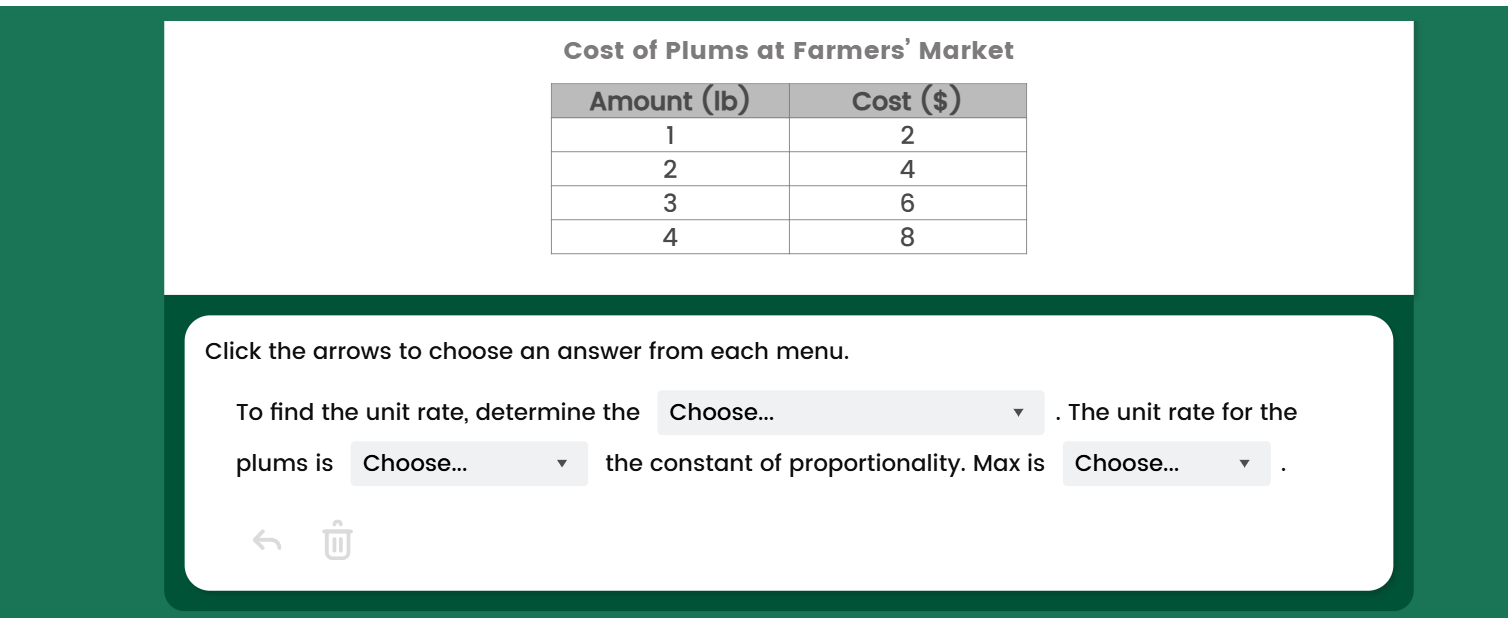Click the table cell containing 8
Viewport: 1508px width, 618px height.
pos(906,237)
